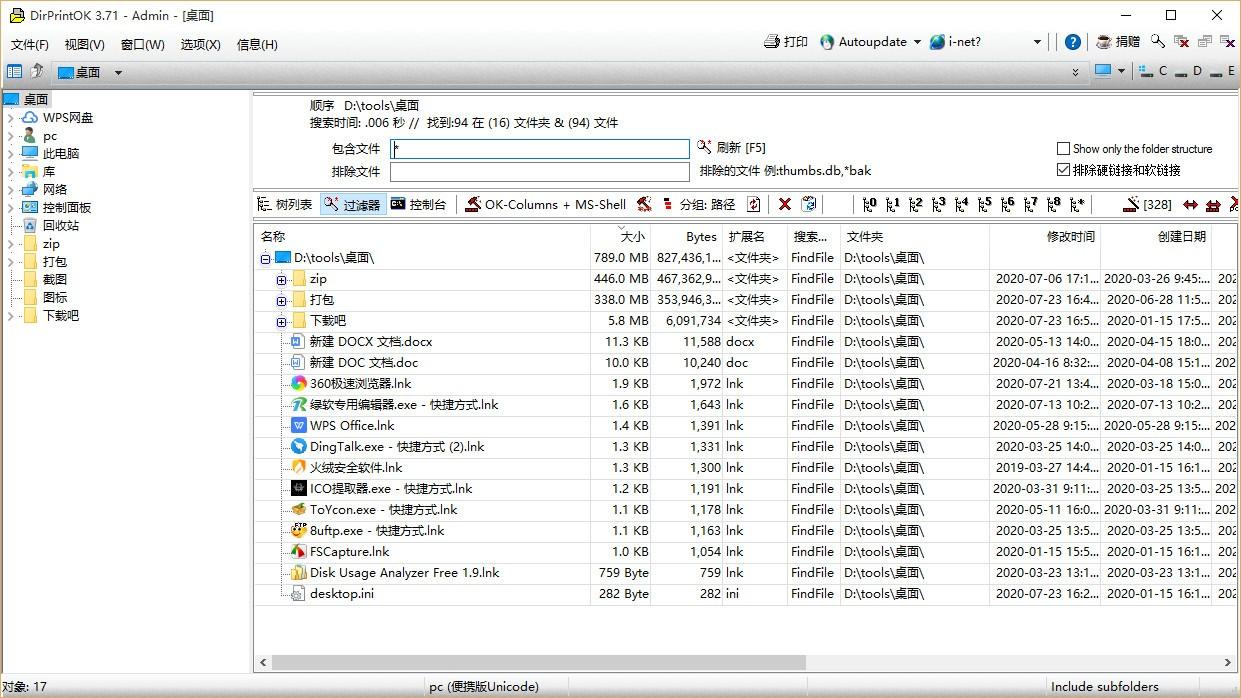The width and height of the screenshot is (1241, 698).
Task: Set tree expand level 5
Action: point(985,204)
